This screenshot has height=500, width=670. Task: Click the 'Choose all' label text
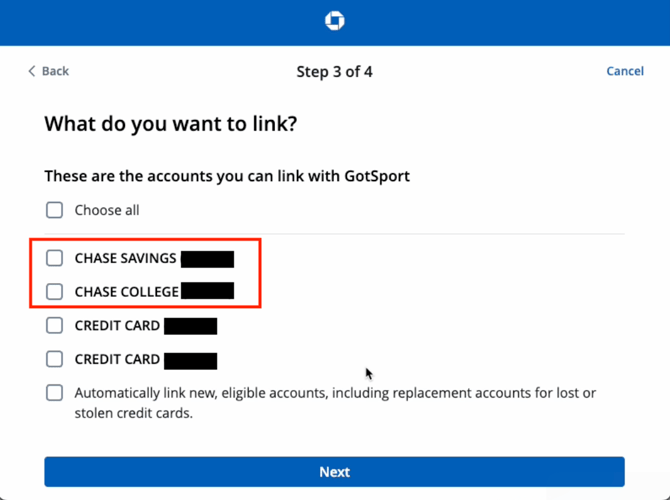[x=107, y=210]
